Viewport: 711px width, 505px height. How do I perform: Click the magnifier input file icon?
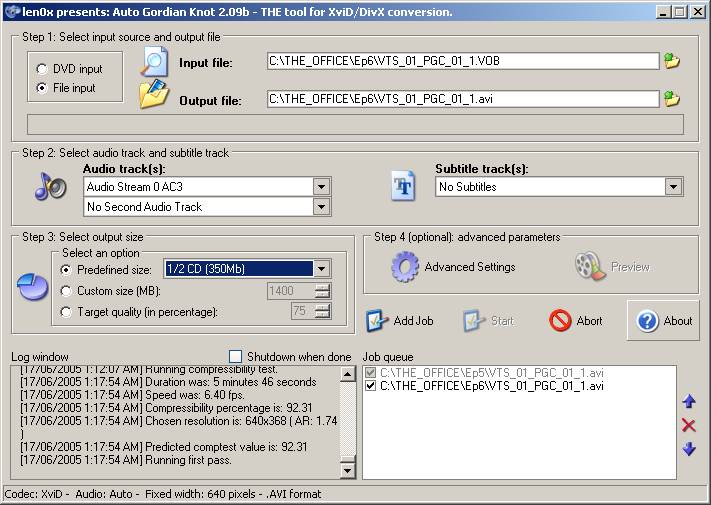coord(154,62)
